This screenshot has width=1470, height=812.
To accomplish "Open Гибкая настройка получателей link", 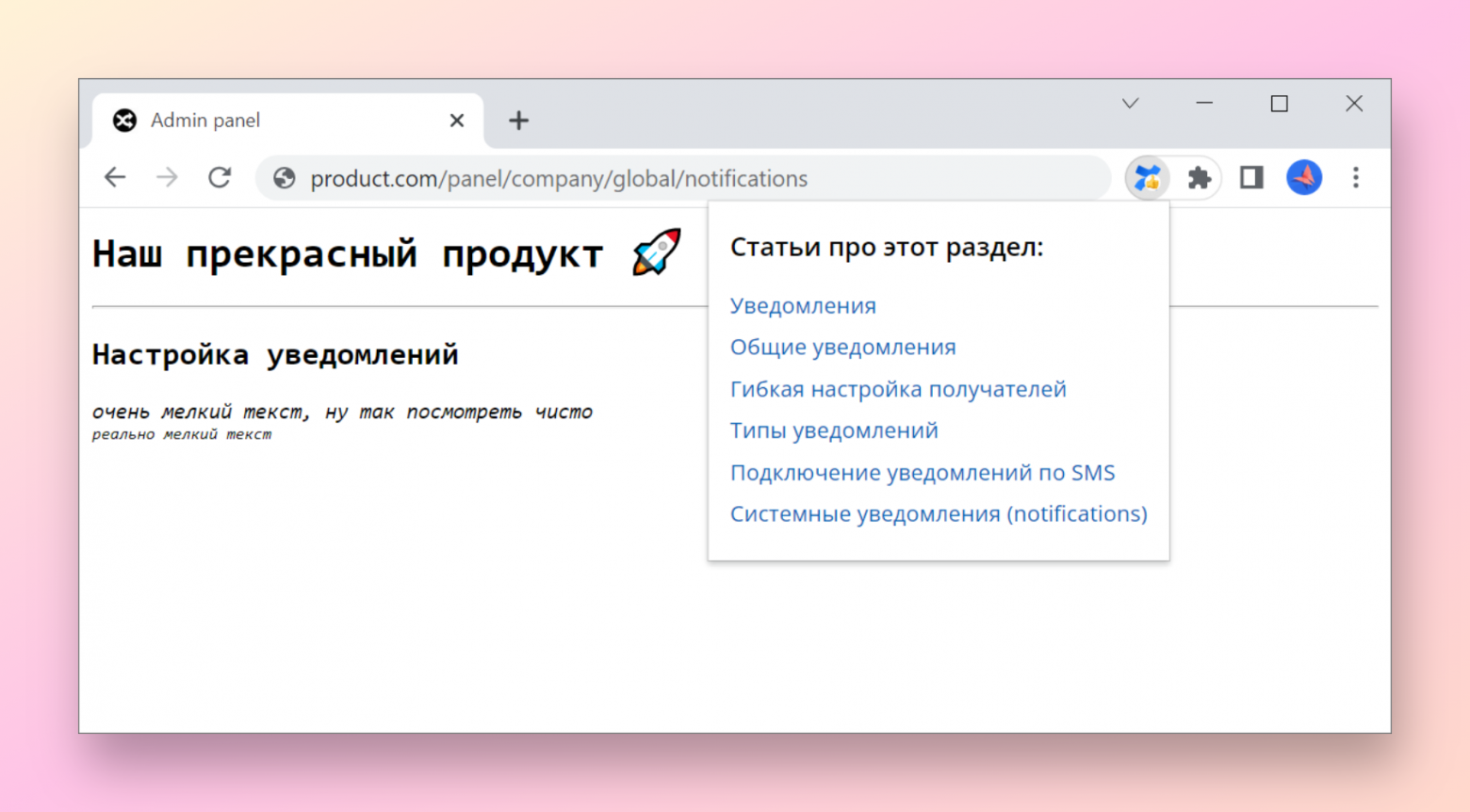I will 898,389.
